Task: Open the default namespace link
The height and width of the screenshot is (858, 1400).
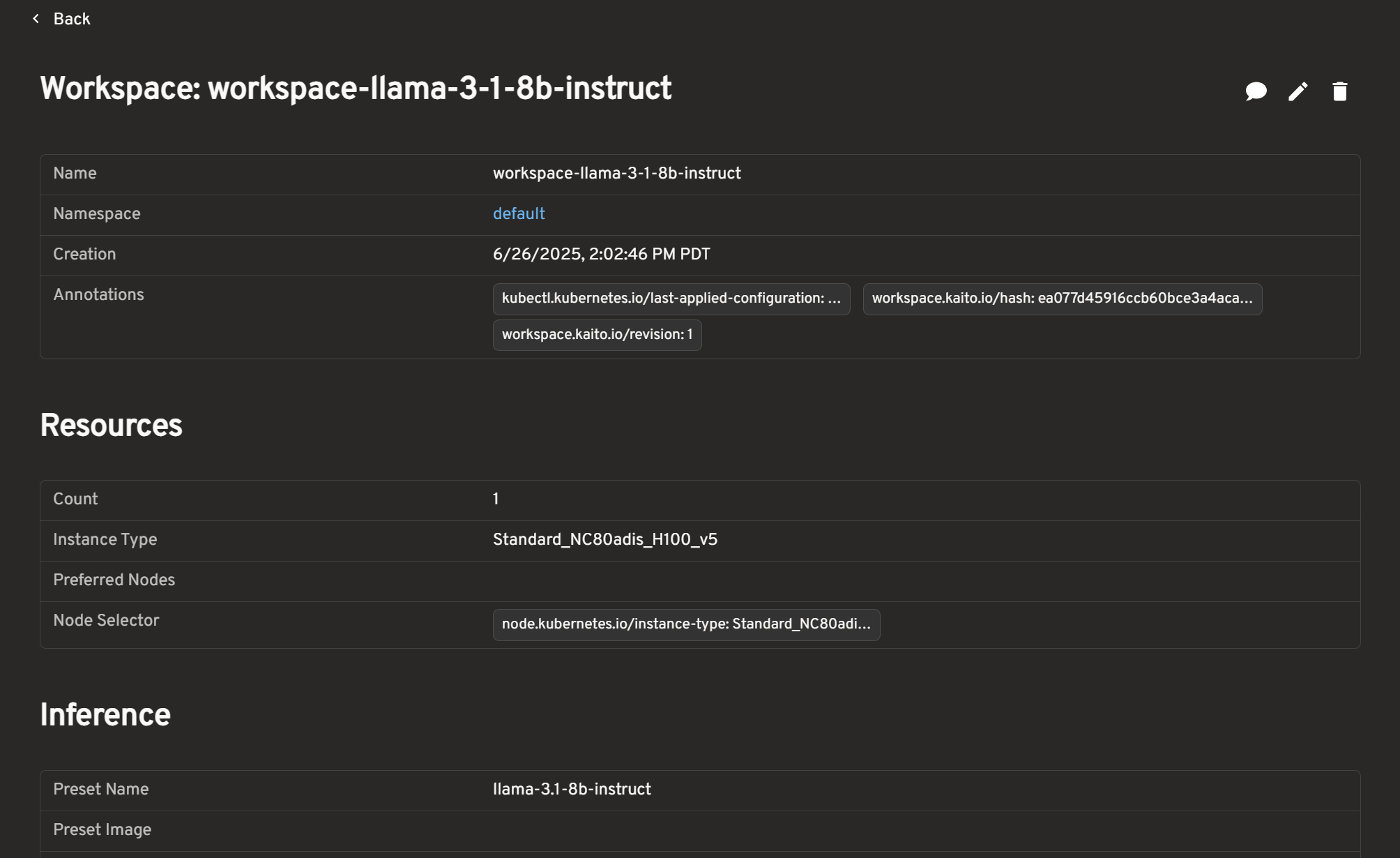Action: (x=519, y=214)
